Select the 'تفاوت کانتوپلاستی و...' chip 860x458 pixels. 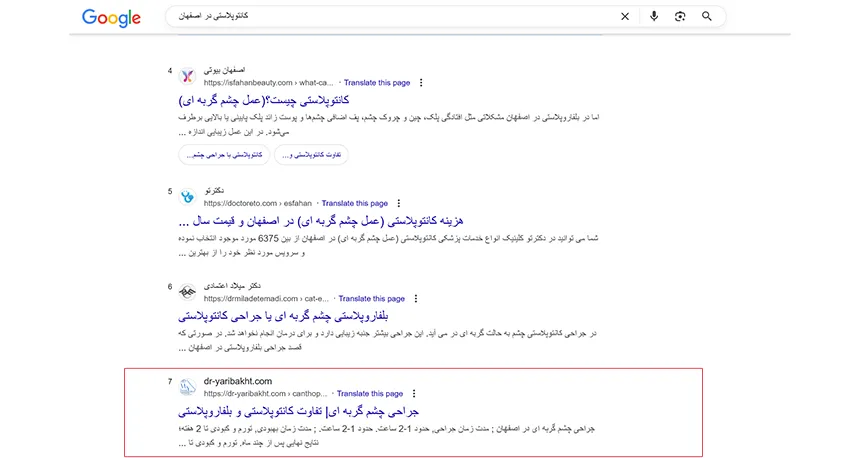(x=307, y=155)
